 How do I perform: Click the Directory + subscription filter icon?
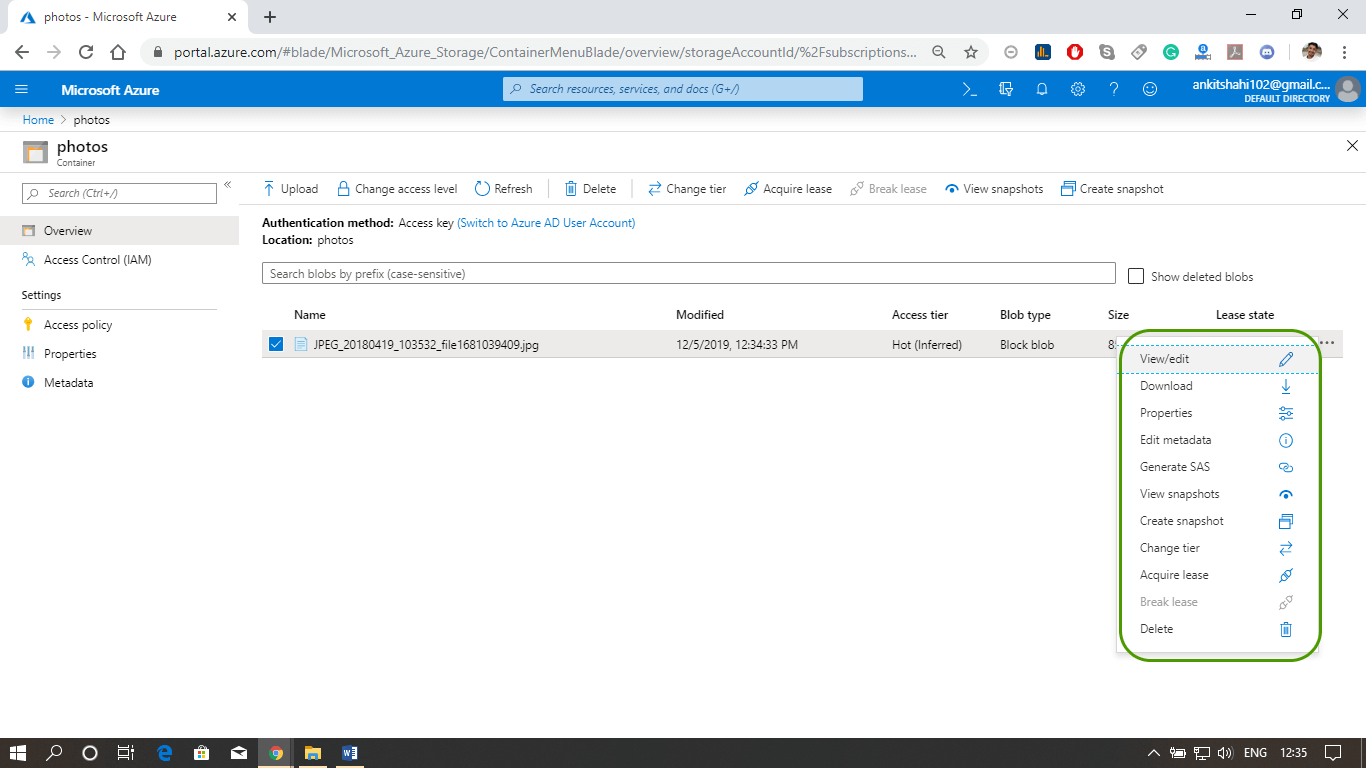[1006, 89]
